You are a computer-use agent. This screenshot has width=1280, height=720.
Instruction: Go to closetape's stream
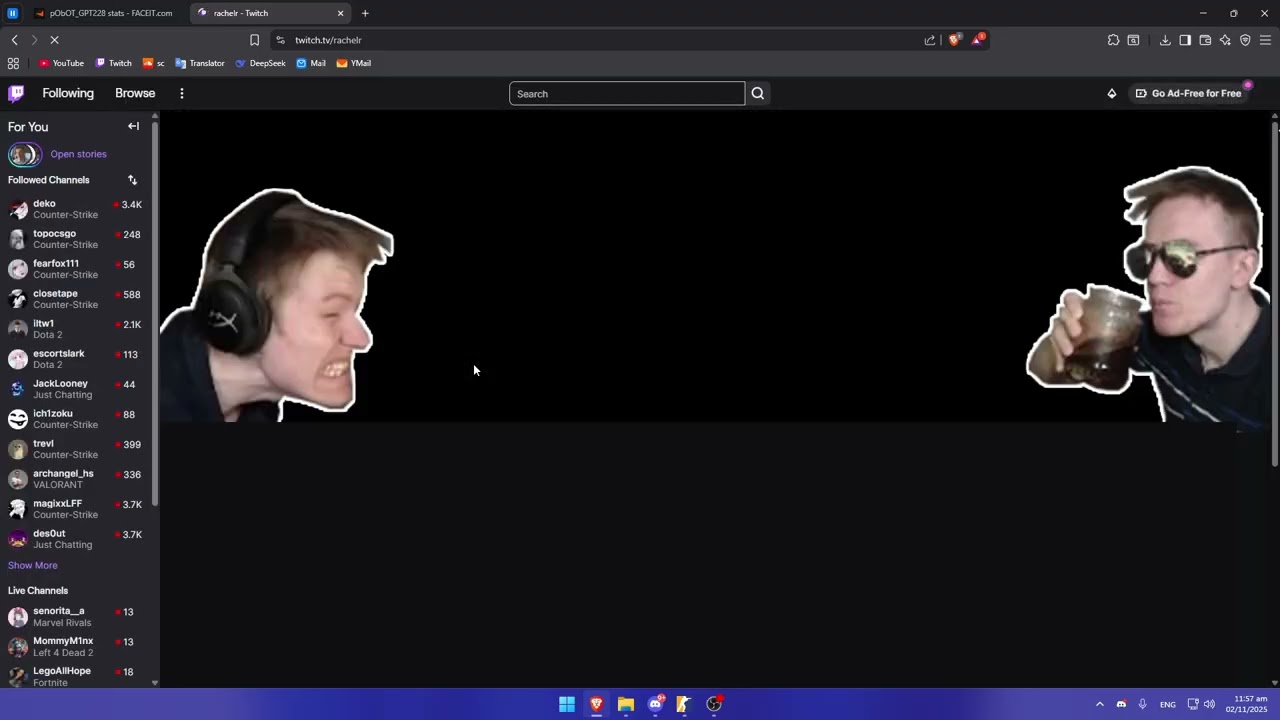78,299
